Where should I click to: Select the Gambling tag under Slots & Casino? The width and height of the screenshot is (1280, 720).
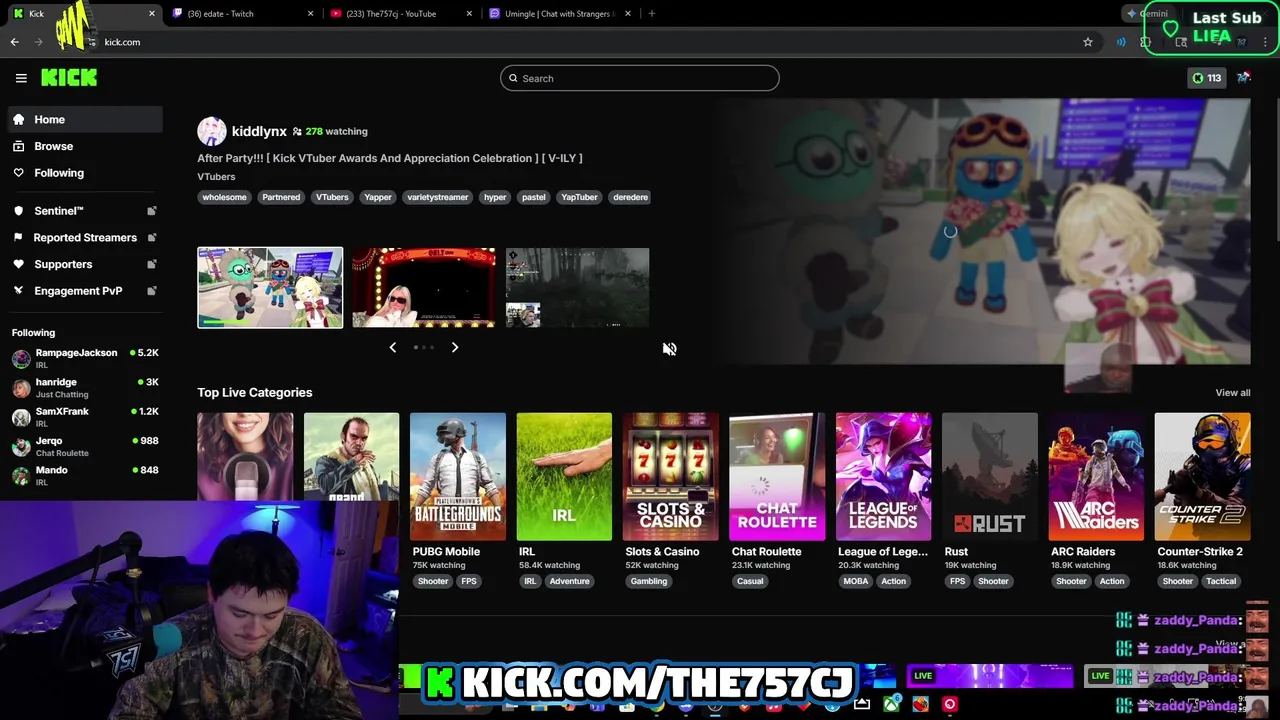coord(649,581)
